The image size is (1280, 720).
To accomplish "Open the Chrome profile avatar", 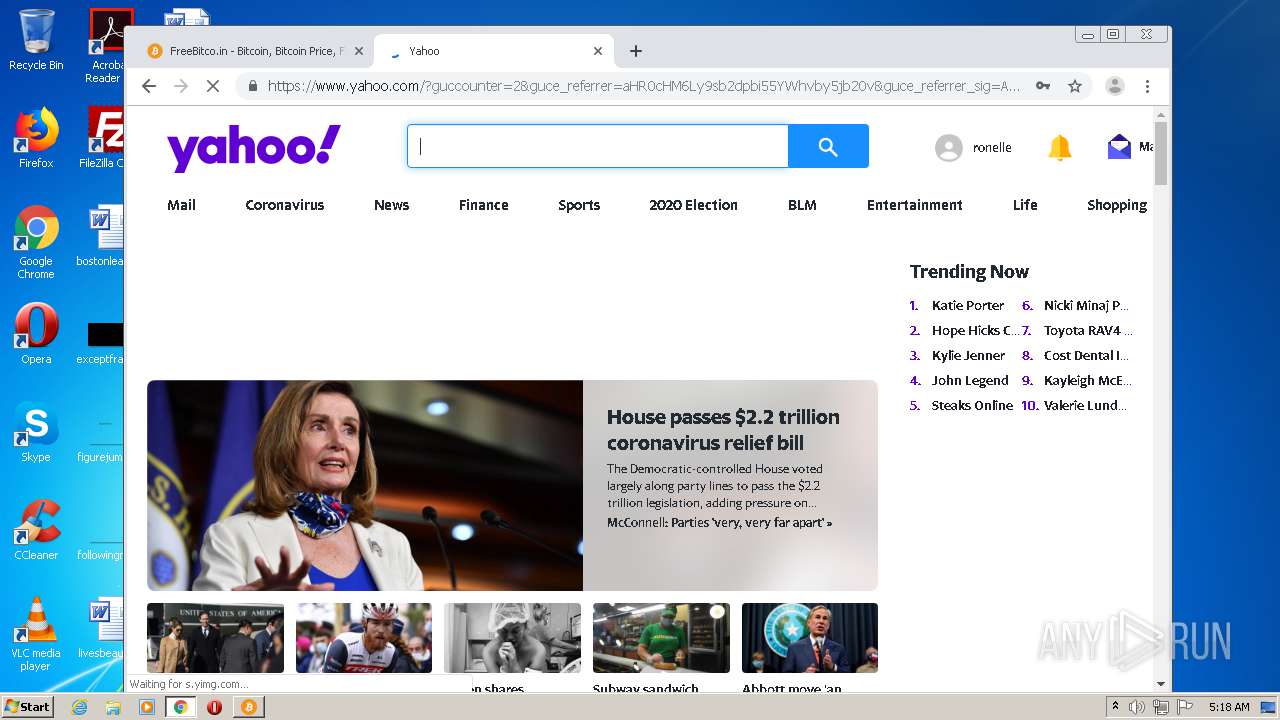I will coord(1115,86).
